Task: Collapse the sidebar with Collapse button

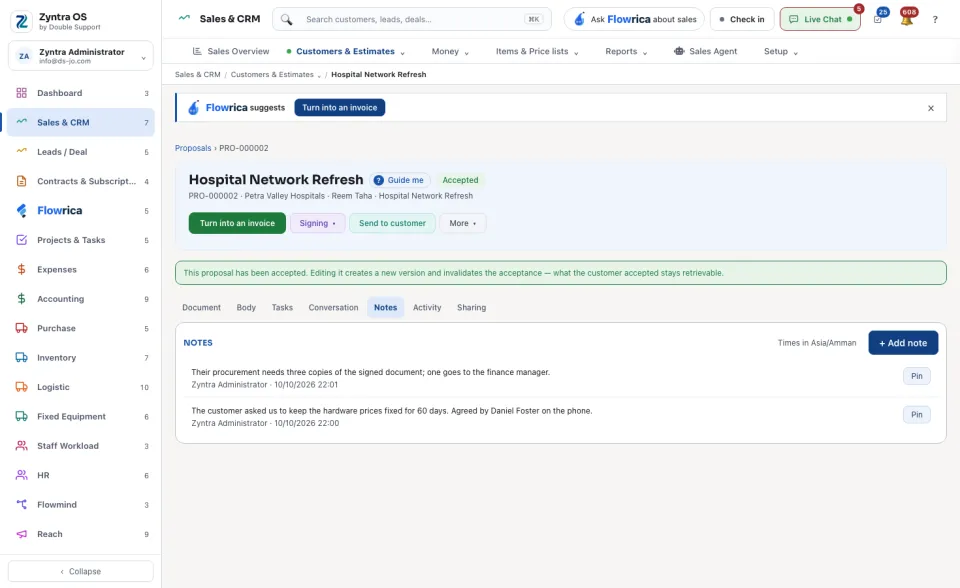Action: click(x=81, y=571)
